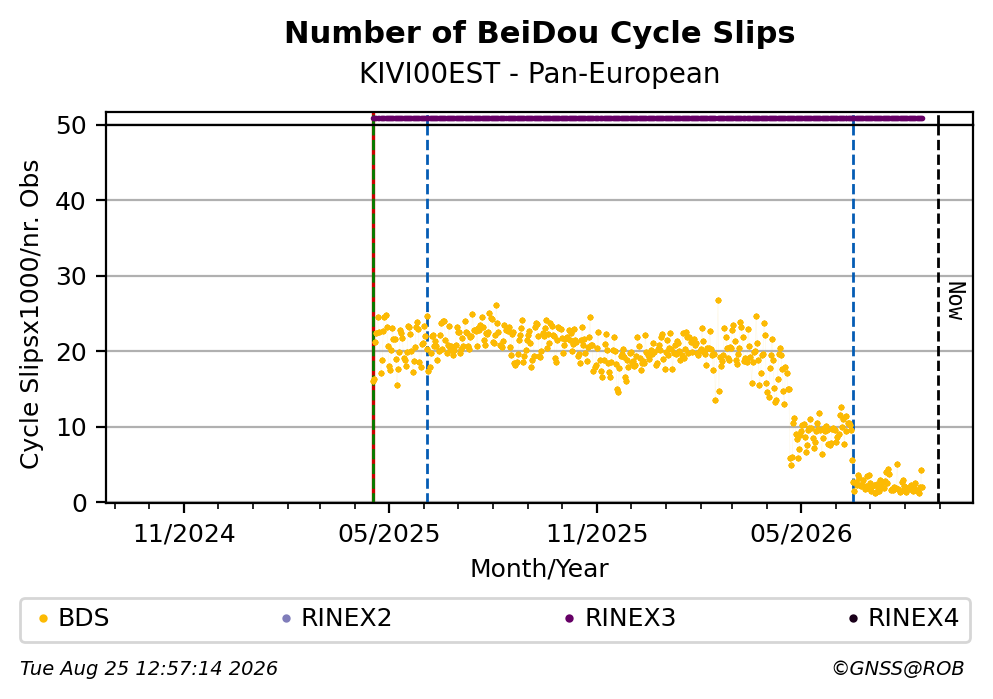Image resolution: width=993 pixels, height=699 pixels.
Task: Click the 05/2026 x-axis tick label
Action: point(801,534)
